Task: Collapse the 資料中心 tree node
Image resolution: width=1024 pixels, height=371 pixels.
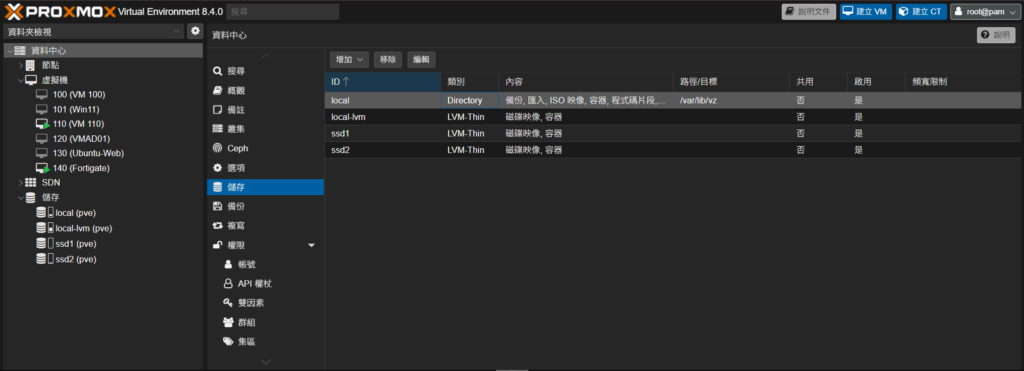Action: coord(9,51)
